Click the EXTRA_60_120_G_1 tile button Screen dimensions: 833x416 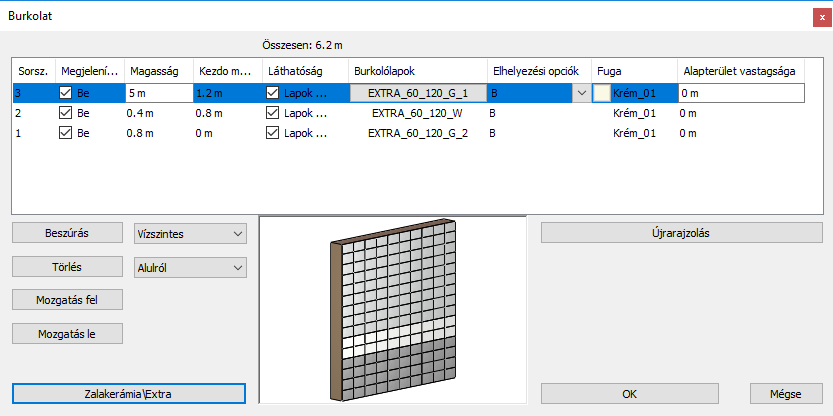(x=418, y=94)
